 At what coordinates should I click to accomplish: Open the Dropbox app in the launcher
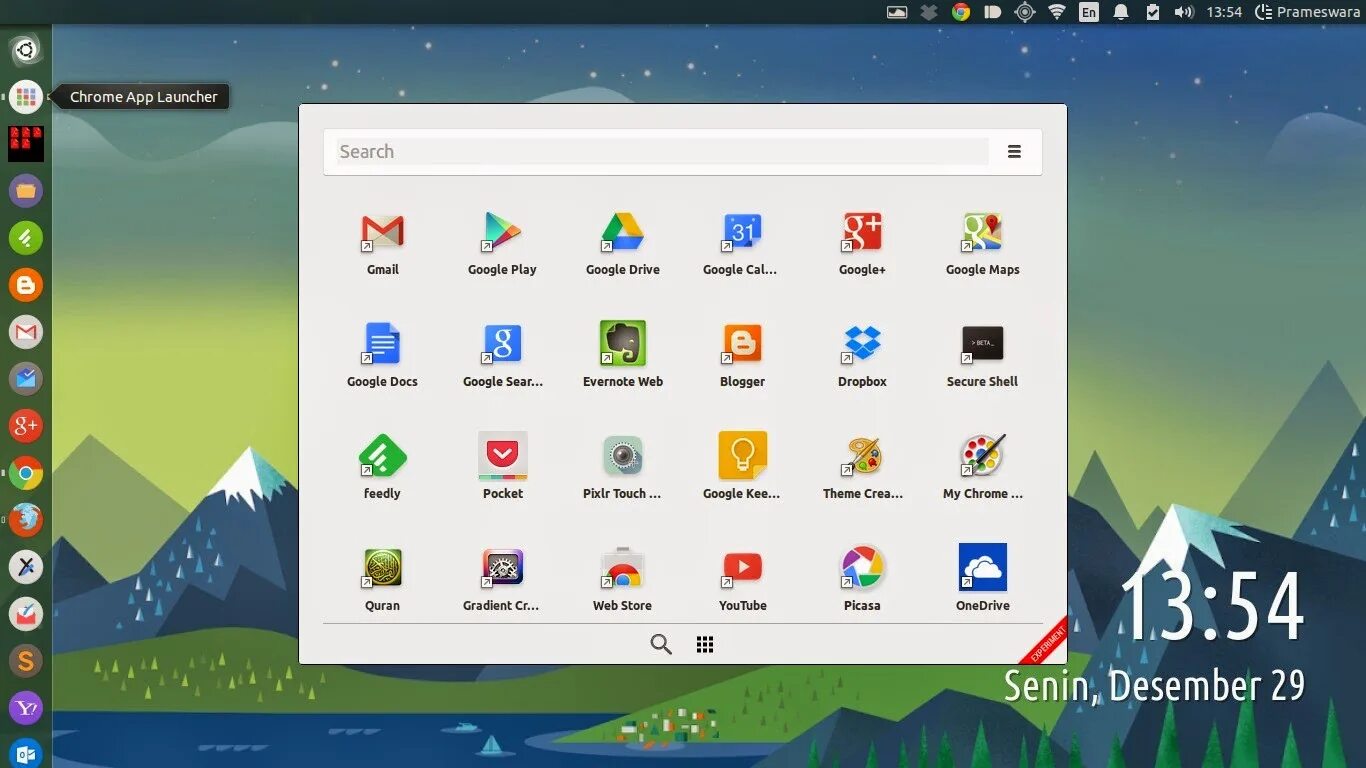pyautogui.click(x=862, y=345)
